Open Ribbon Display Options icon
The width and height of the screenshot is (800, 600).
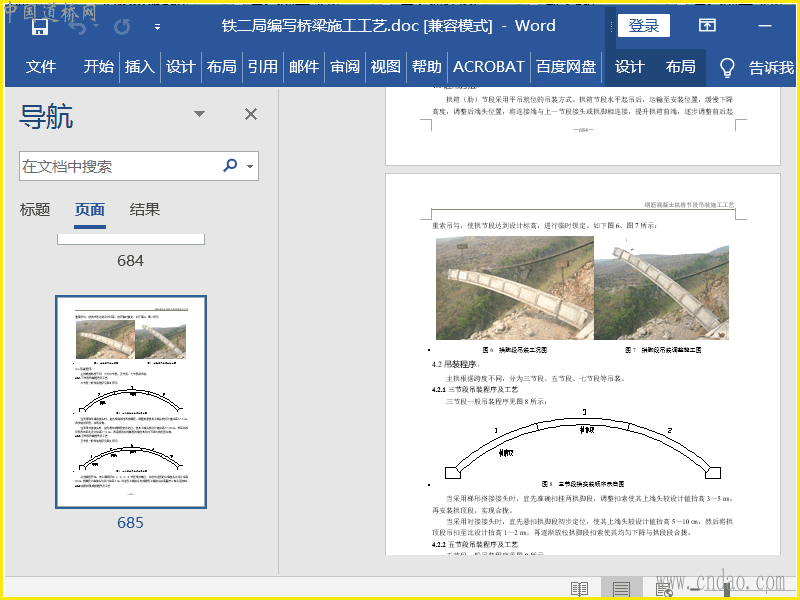[x=707, y=25]
